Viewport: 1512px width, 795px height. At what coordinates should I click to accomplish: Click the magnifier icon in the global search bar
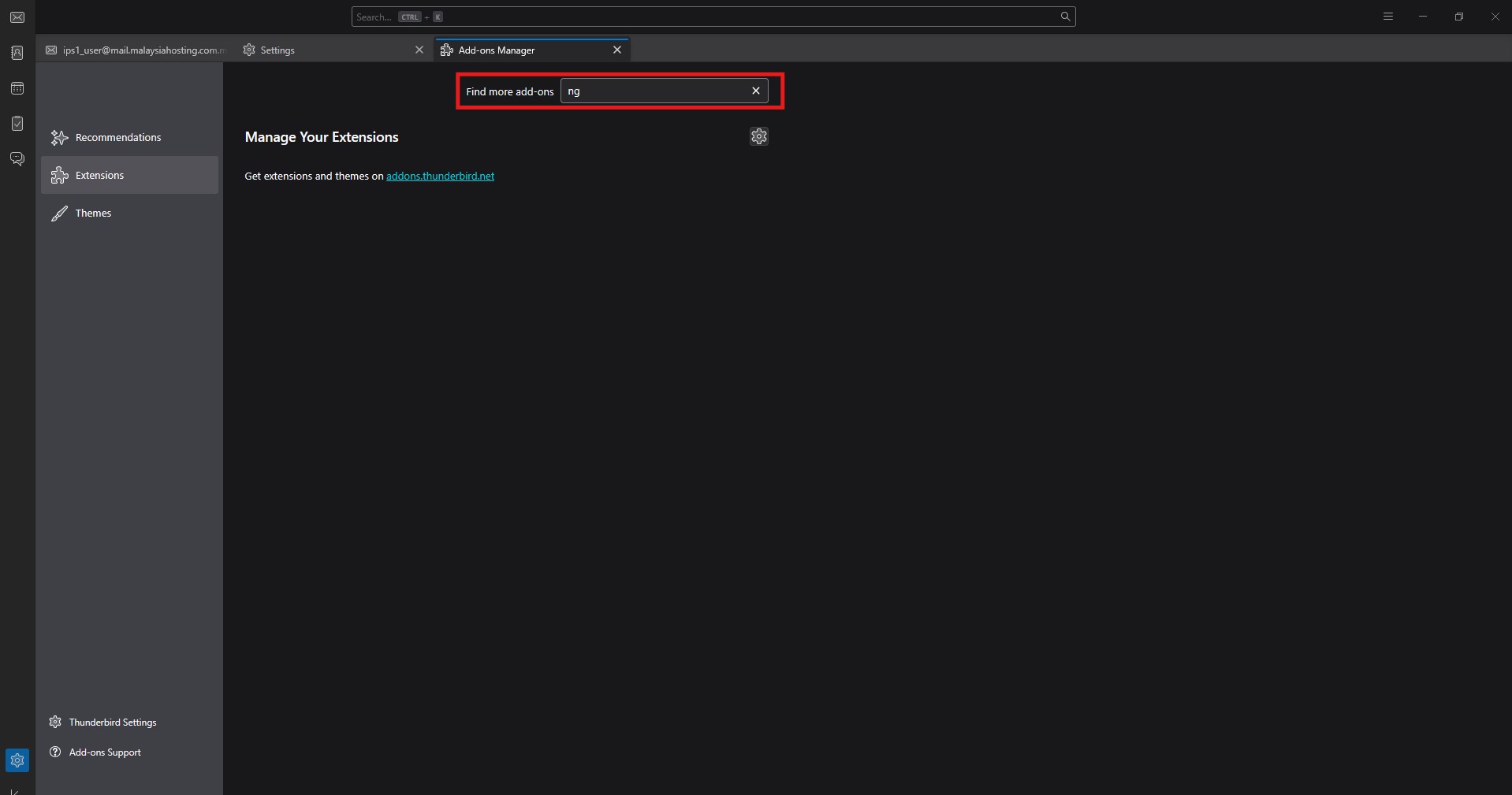(1065, 17)
